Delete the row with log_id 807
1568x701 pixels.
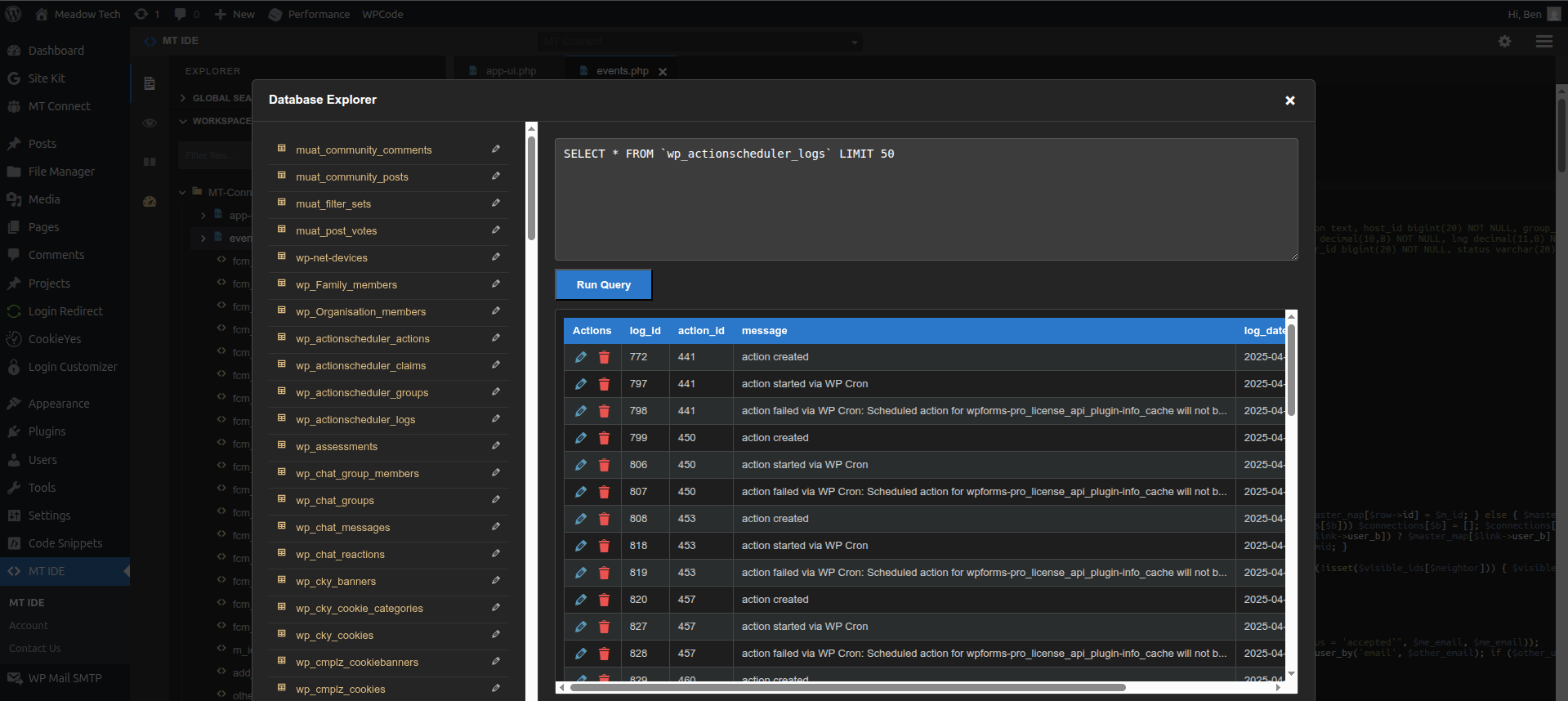pyautogui.click(x=604, y=492)
